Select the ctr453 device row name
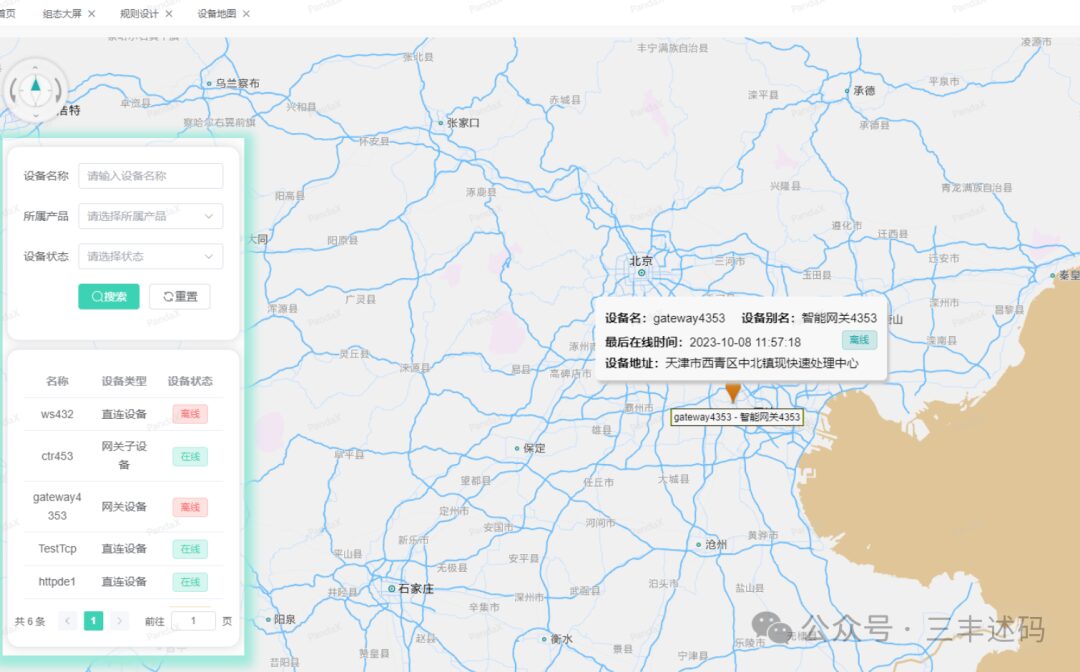Image resolution: width=1080 pixels, height=672 pixels. pos(57,456)
